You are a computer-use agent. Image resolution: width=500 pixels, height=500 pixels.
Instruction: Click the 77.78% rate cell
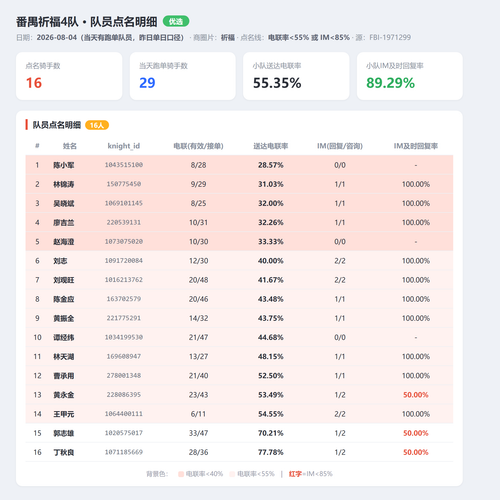coord(271,452)
